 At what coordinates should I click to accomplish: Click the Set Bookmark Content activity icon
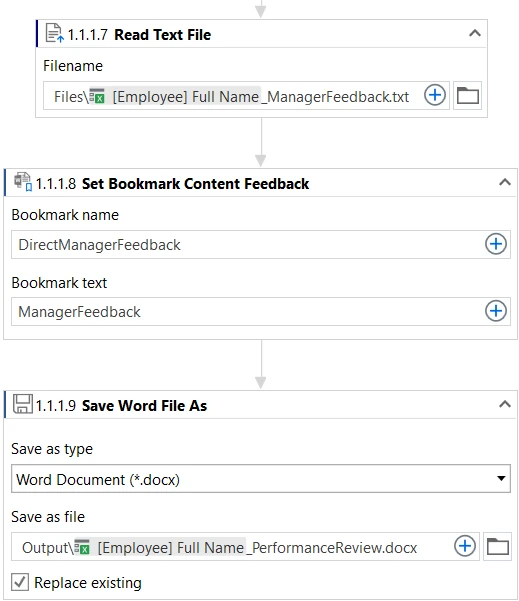(x=23, y=182)
